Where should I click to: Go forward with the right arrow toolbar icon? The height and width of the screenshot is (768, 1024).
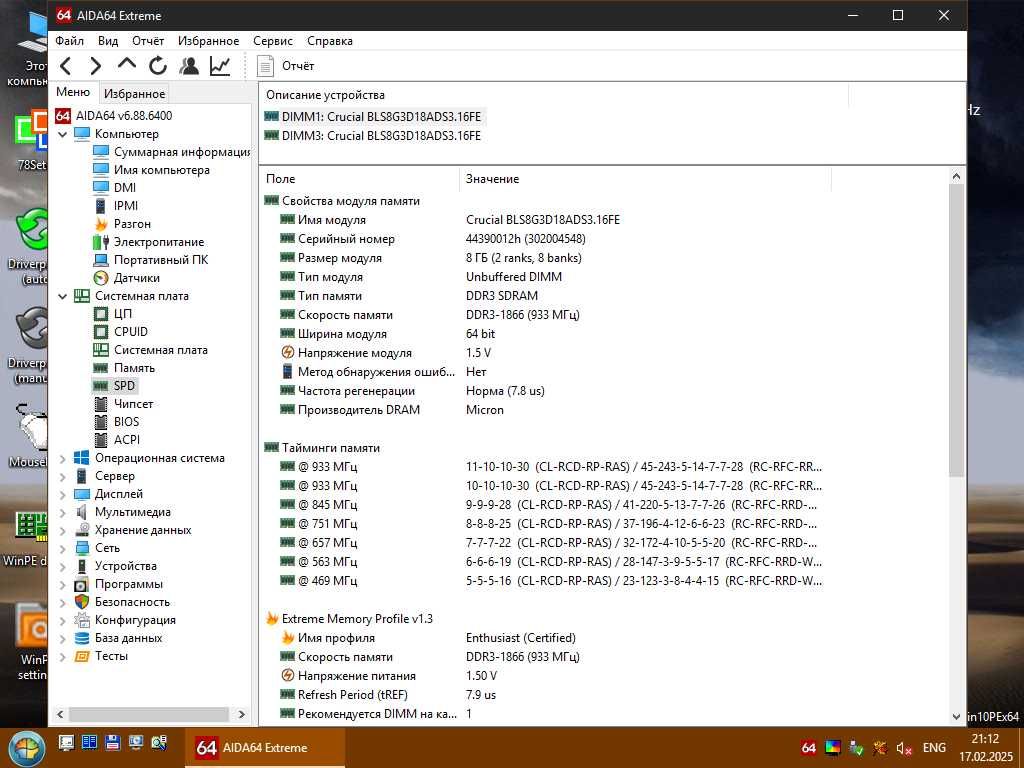95,66
